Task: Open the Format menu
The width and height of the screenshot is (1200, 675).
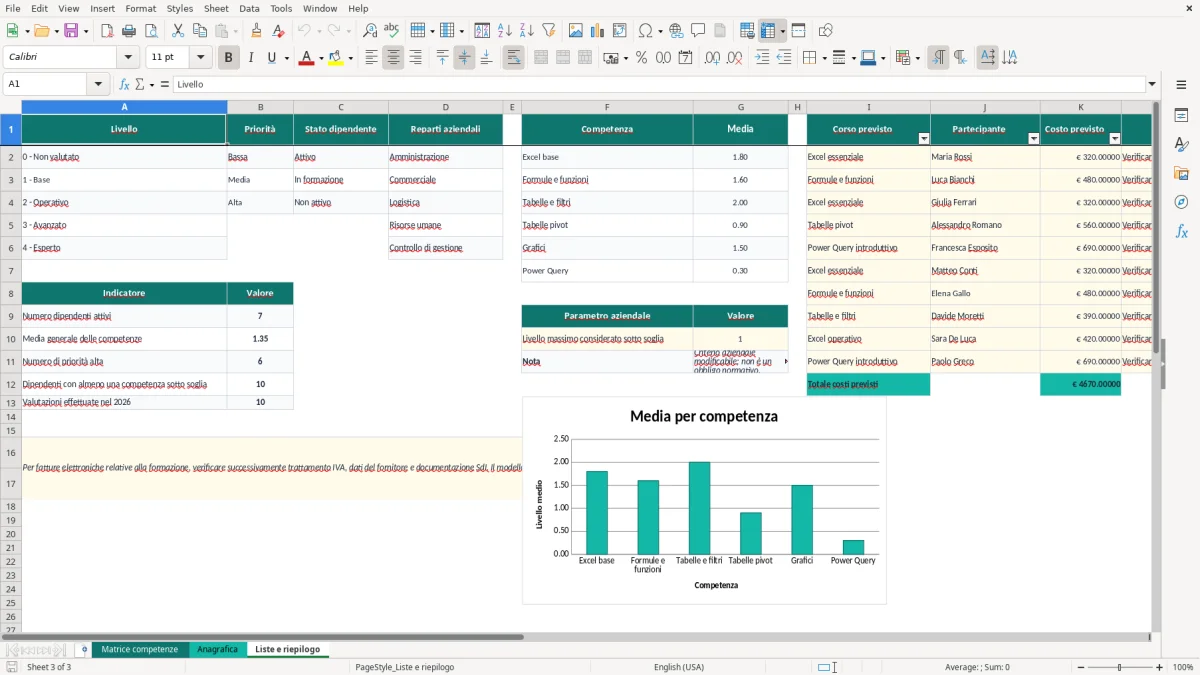Action: click(140, 8)
